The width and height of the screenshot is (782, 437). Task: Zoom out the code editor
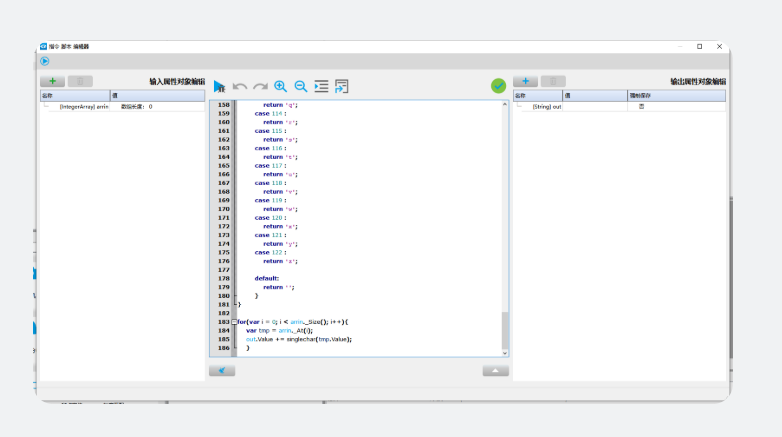pos(301,87)
